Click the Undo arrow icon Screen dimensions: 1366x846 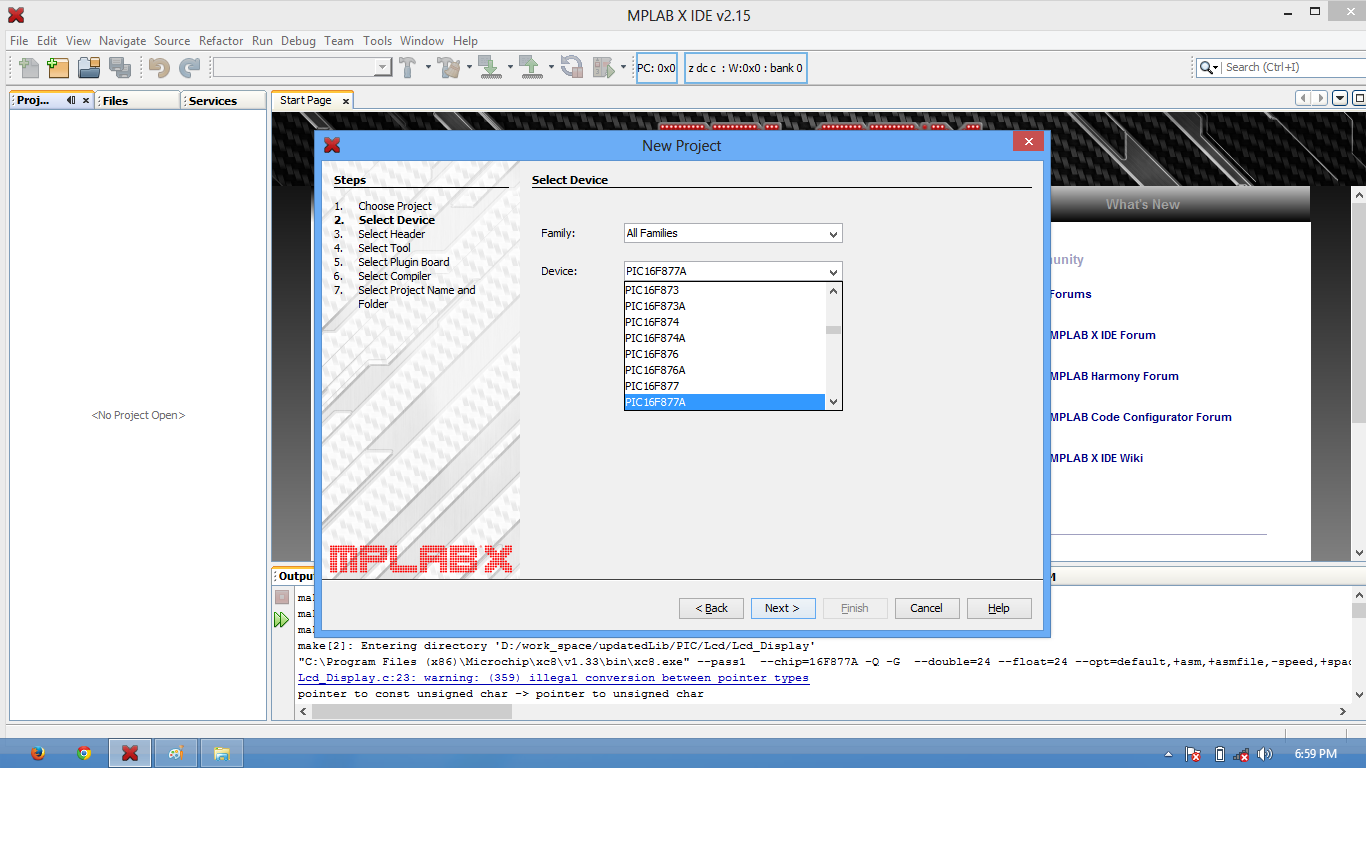click(158, 68)
